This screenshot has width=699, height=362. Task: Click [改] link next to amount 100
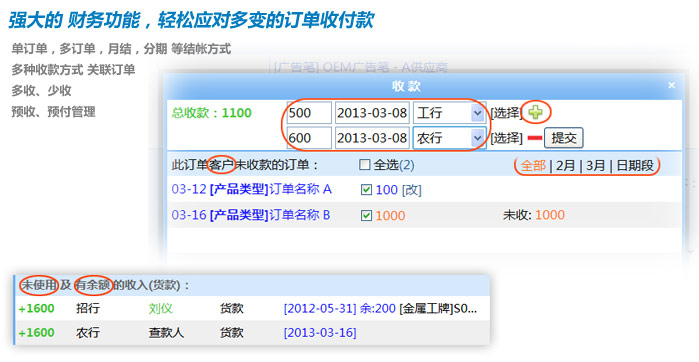(x=411, y=190)
